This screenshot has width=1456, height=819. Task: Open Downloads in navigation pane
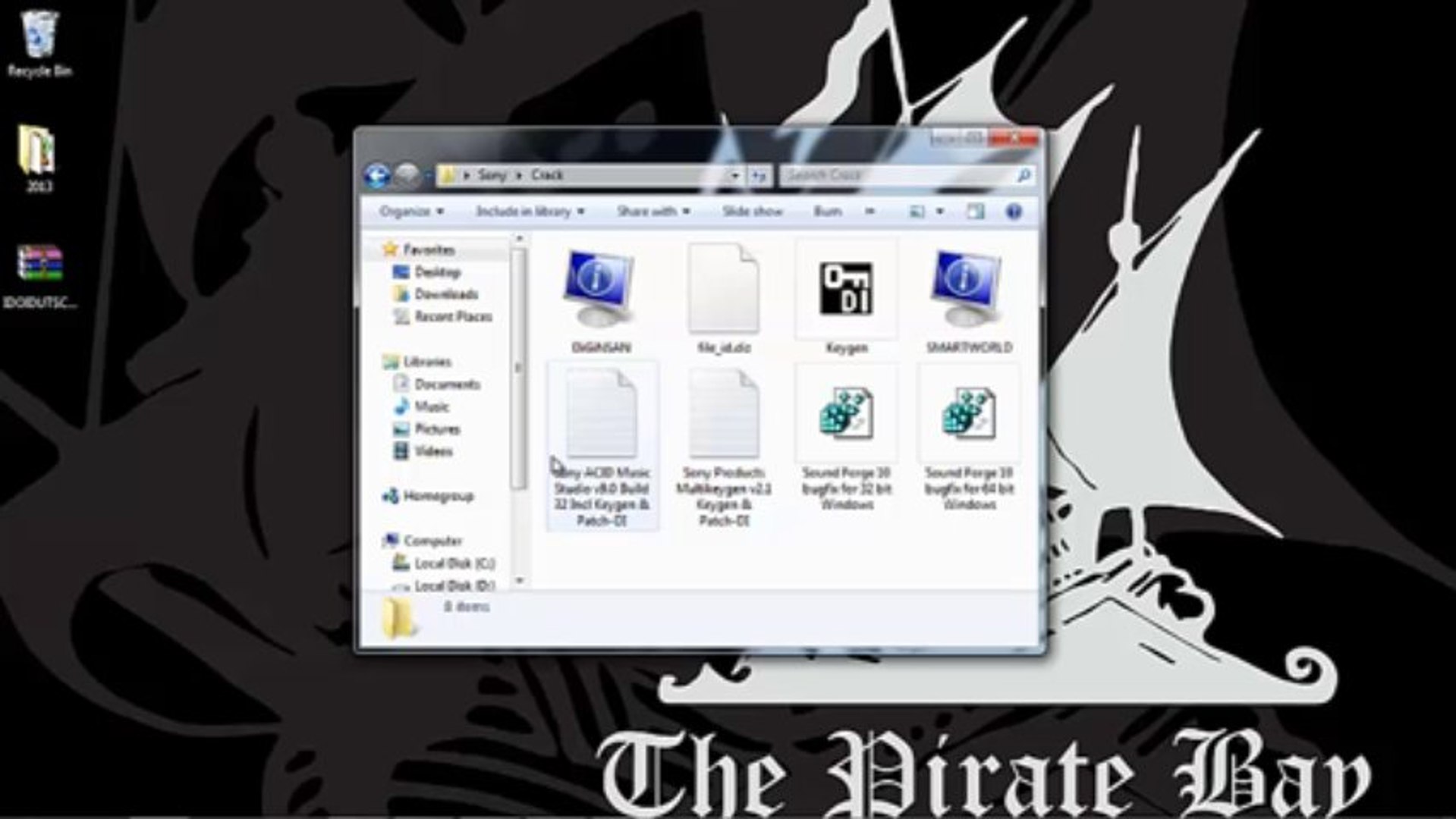[x=436, y=294]
